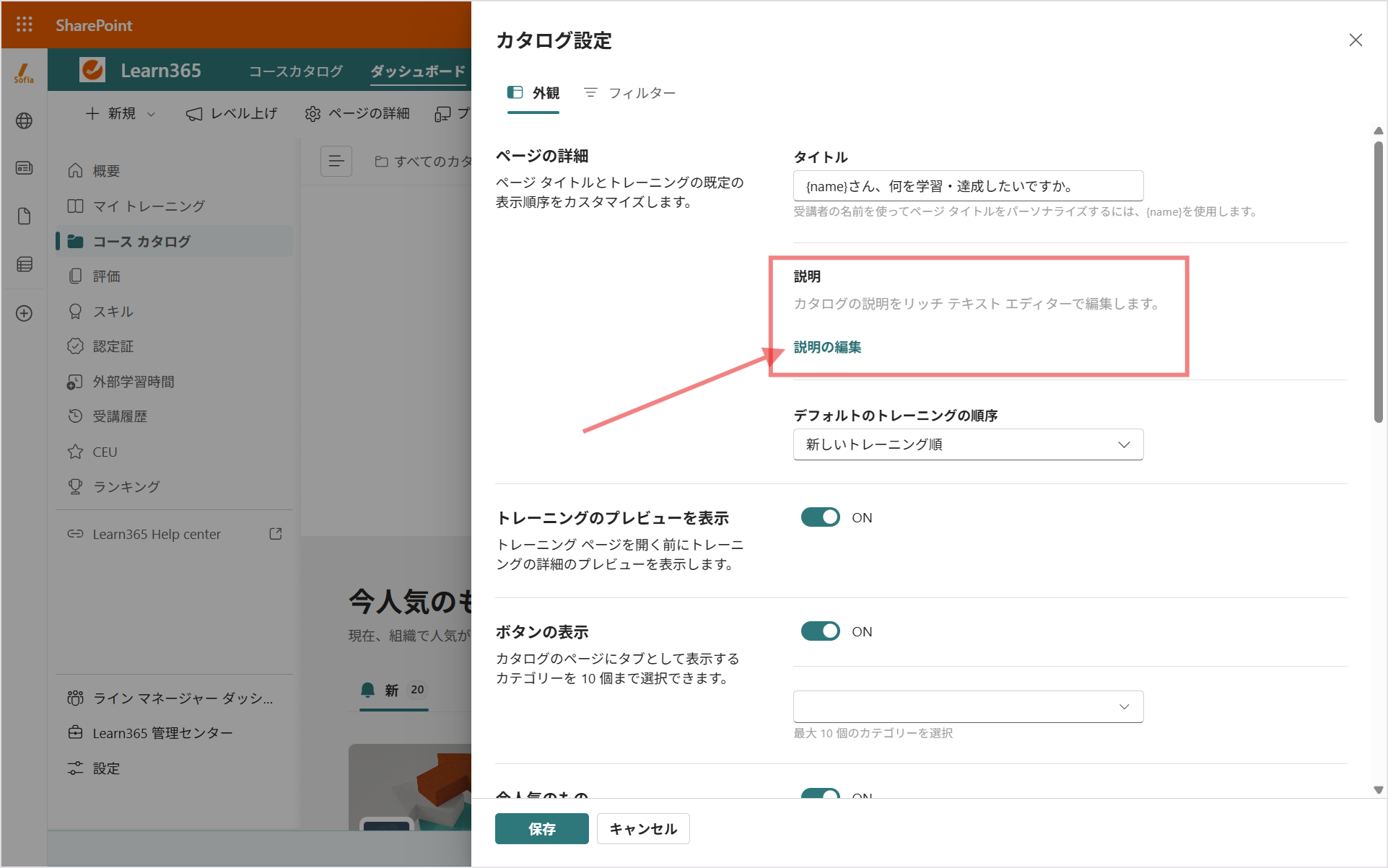
Task: Click the Learn365 logo icon
Action: pos(92,70)
